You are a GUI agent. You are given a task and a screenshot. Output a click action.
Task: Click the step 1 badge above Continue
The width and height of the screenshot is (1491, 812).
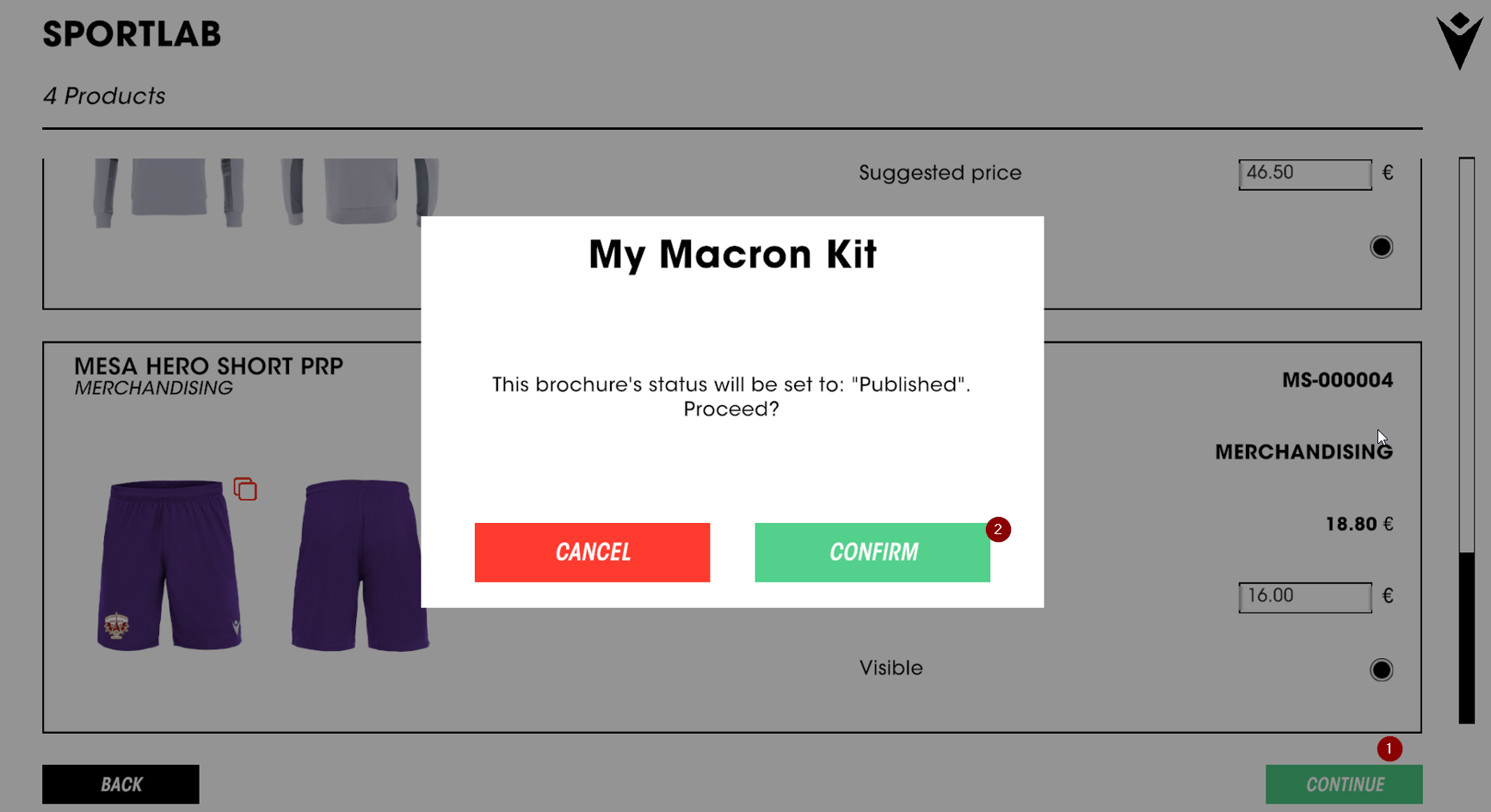(1389, 749)
